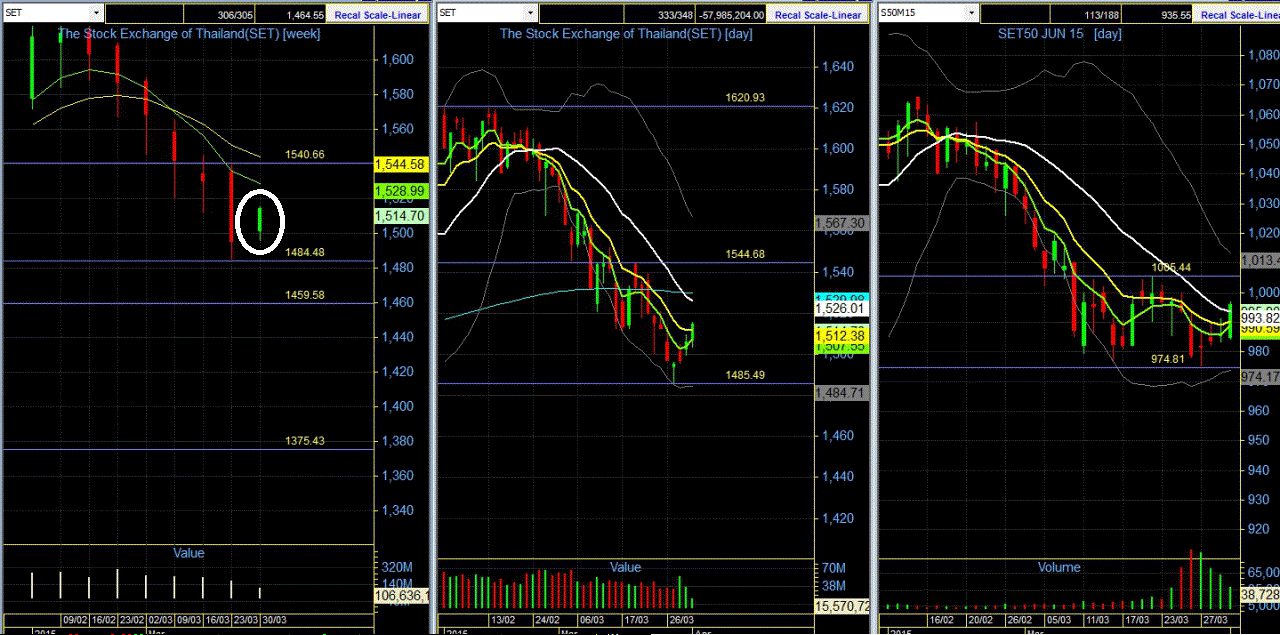Screen dimensions: 1280x635
Task: Click the 1540.66 level label on weekly chart
Action: pyautogui.click(x=305, y=155)
